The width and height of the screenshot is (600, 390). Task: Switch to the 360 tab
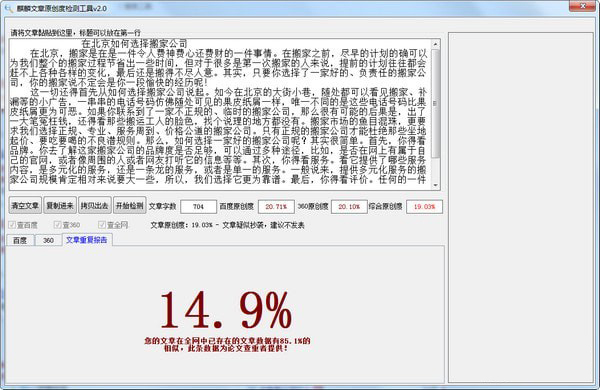[48, 240]
